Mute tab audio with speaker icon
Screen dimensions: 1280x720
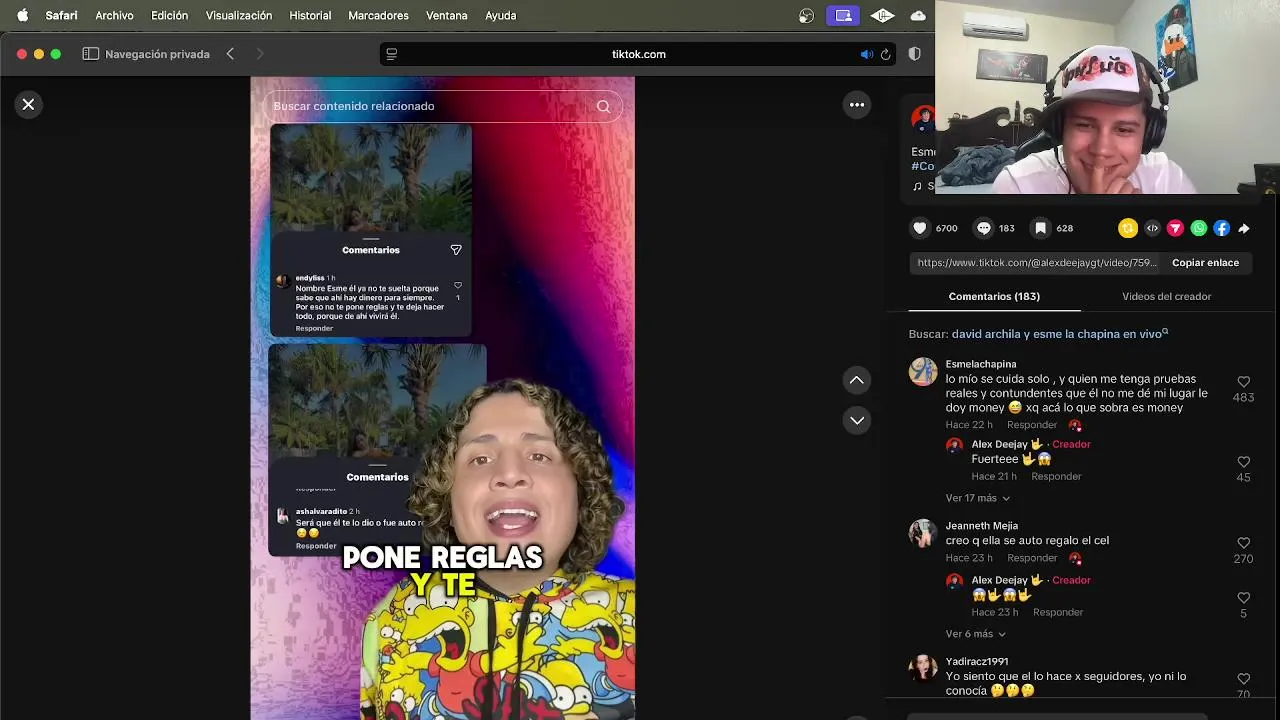click(866, 54)
